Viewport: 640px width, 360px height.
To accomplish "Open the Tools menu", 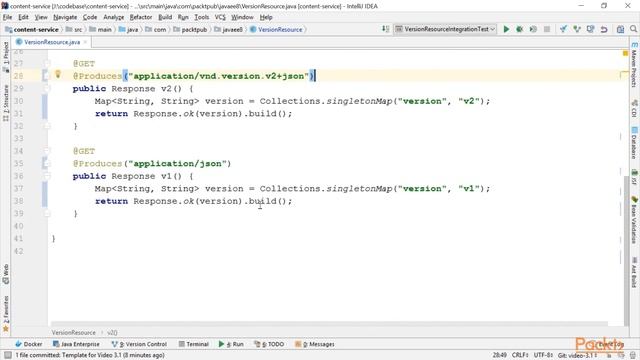I will tap(201, 17).
